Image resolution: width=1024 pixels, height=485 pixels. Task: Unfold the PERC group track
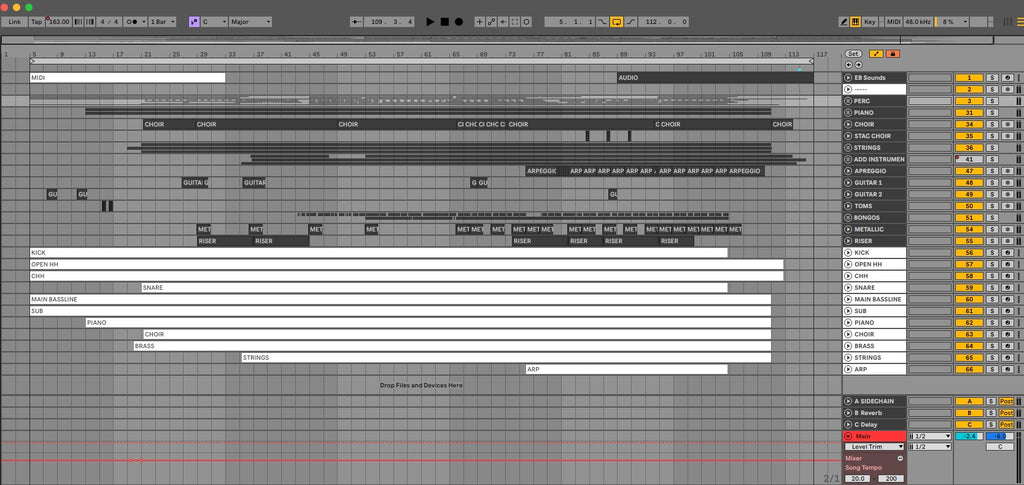coord(848,101)
